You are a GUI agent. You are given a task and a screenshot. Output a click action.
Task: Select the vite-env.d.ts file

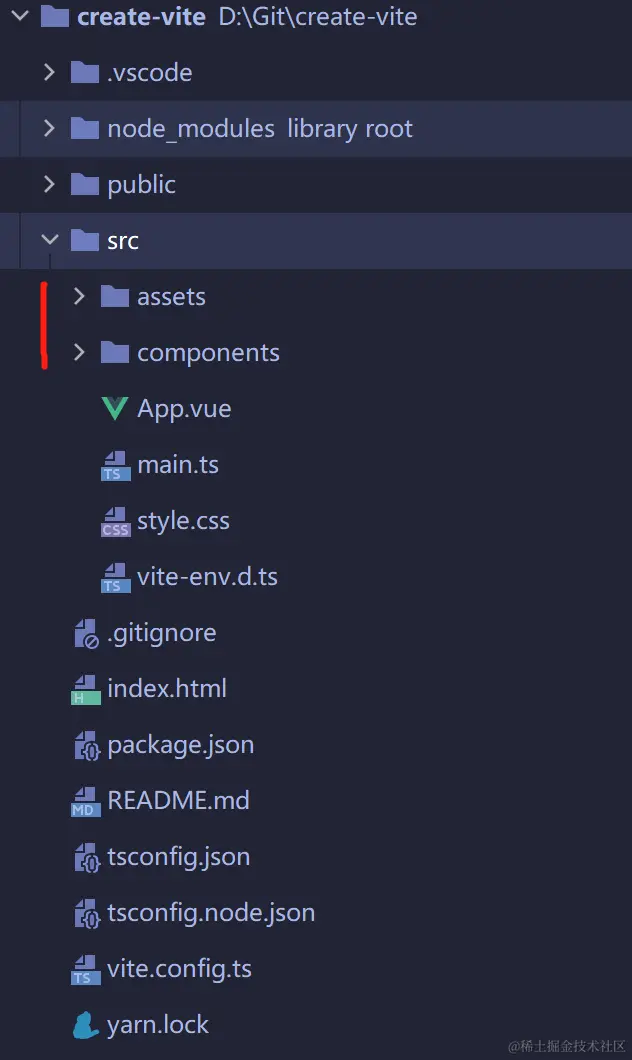pyautogui.click(x=207, y=577)
